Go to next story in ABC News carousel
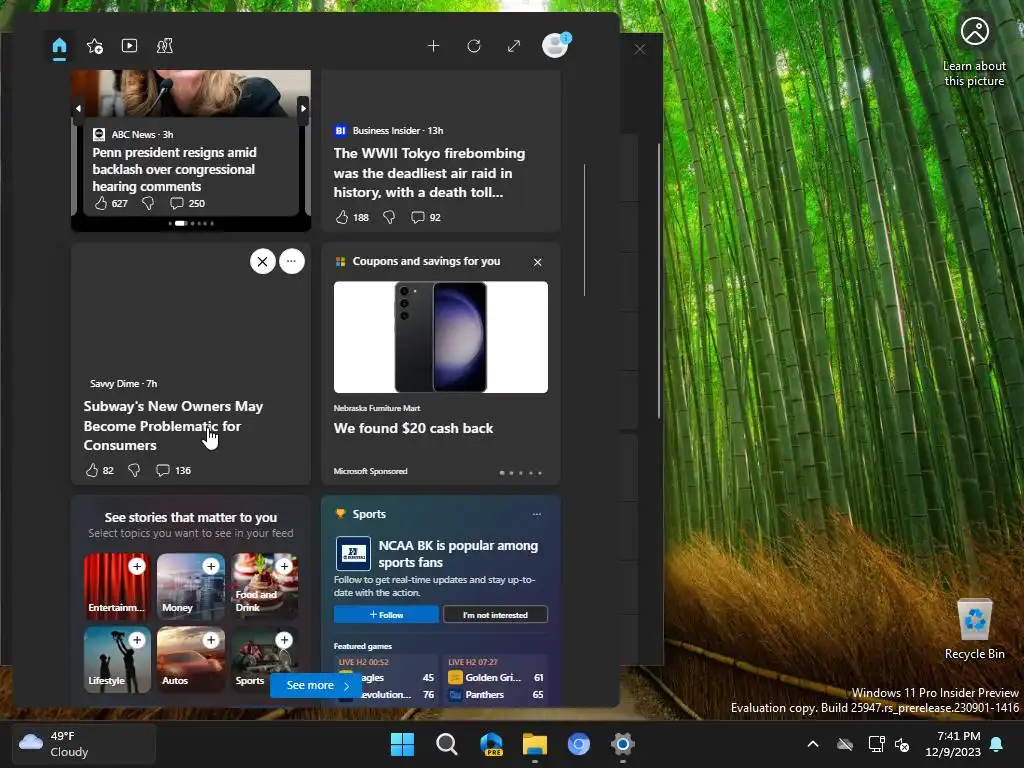Viewport: 1024px width, 768px height. click(303, 108)
